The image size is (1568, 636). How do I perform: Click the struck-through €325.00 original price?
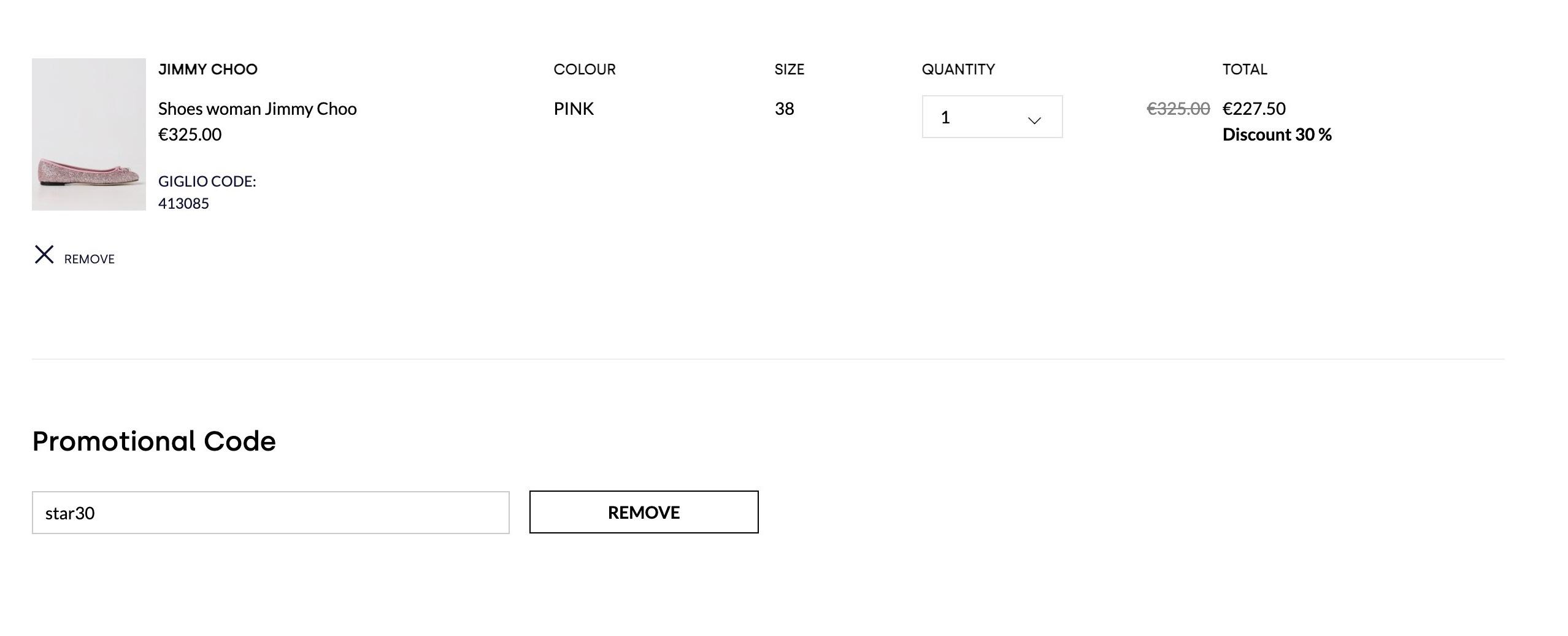tap(1178, 109)
